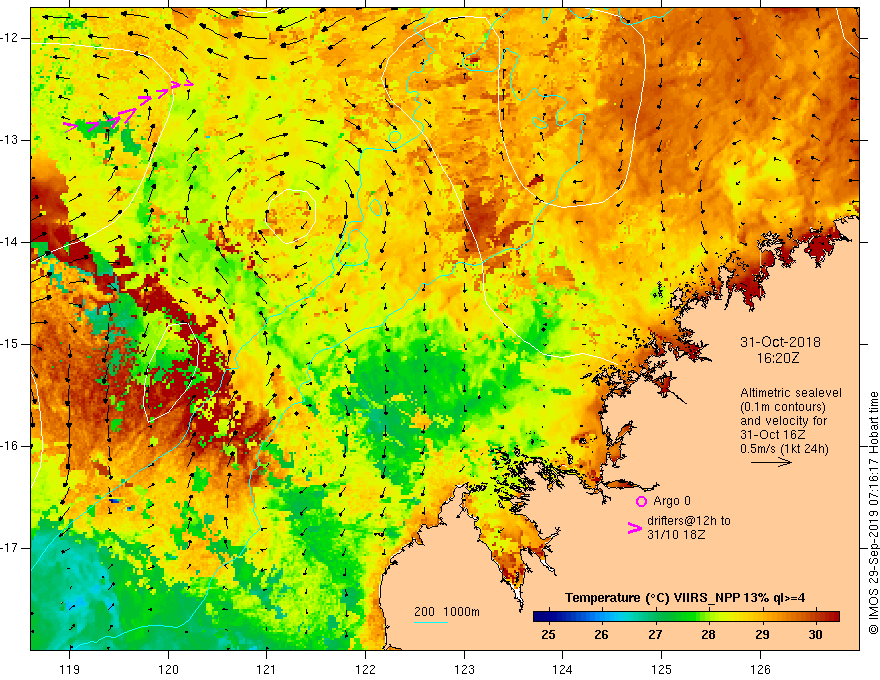Click the magenta Argo 0 circle marker
Screen dimensions: 880x680
point(641,501)
